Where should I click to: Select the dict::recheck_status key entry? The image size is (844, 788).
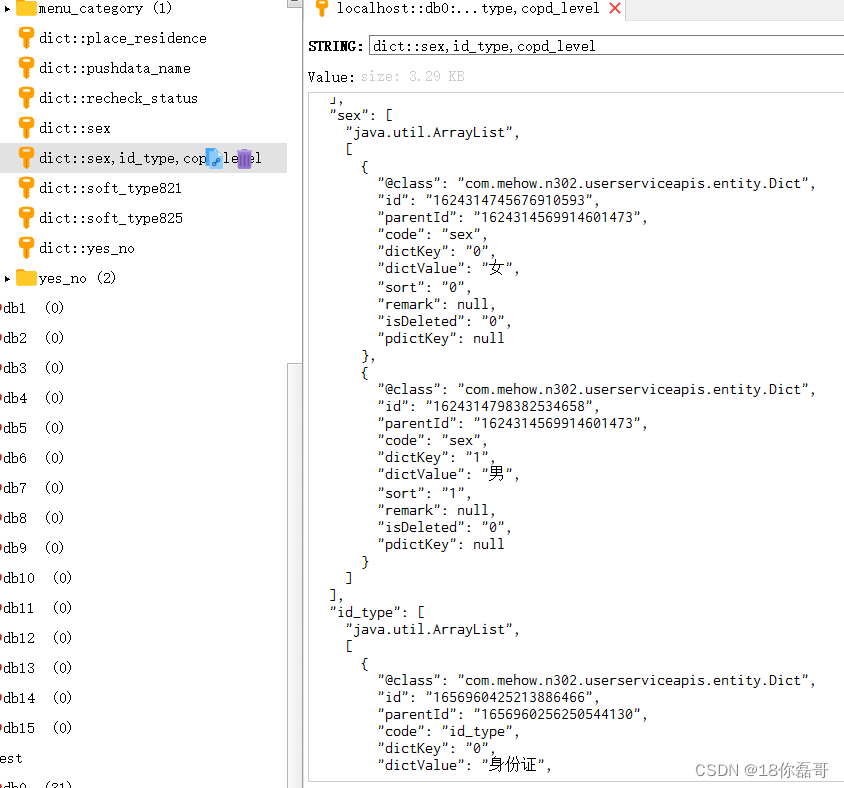click(x=27, y=98)
